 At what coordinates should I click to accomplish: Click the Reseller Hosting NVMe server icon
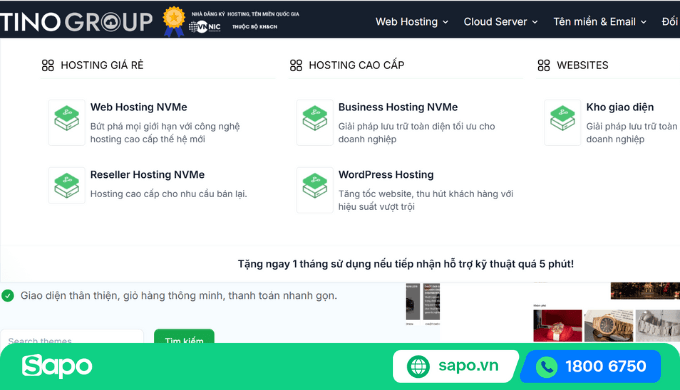click(x=66, y=185)
